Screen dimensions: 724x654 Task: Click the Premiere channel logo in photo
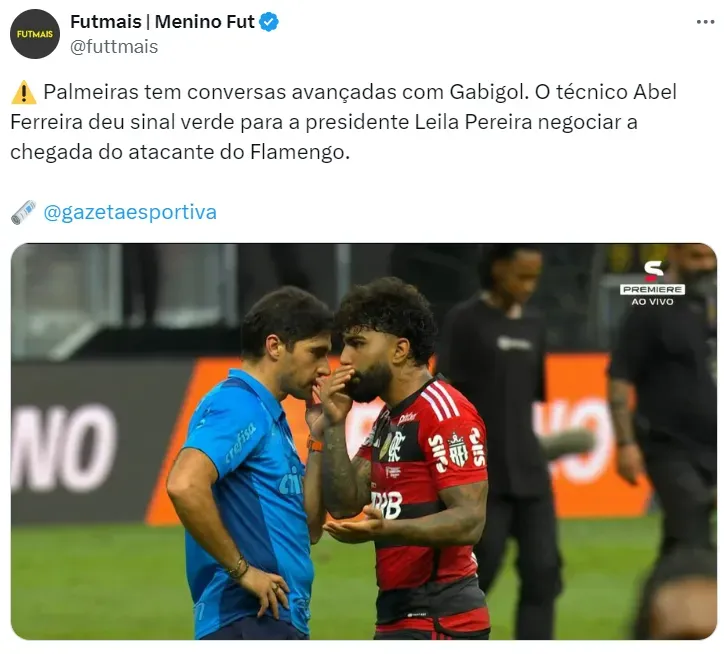pos(652,278)
